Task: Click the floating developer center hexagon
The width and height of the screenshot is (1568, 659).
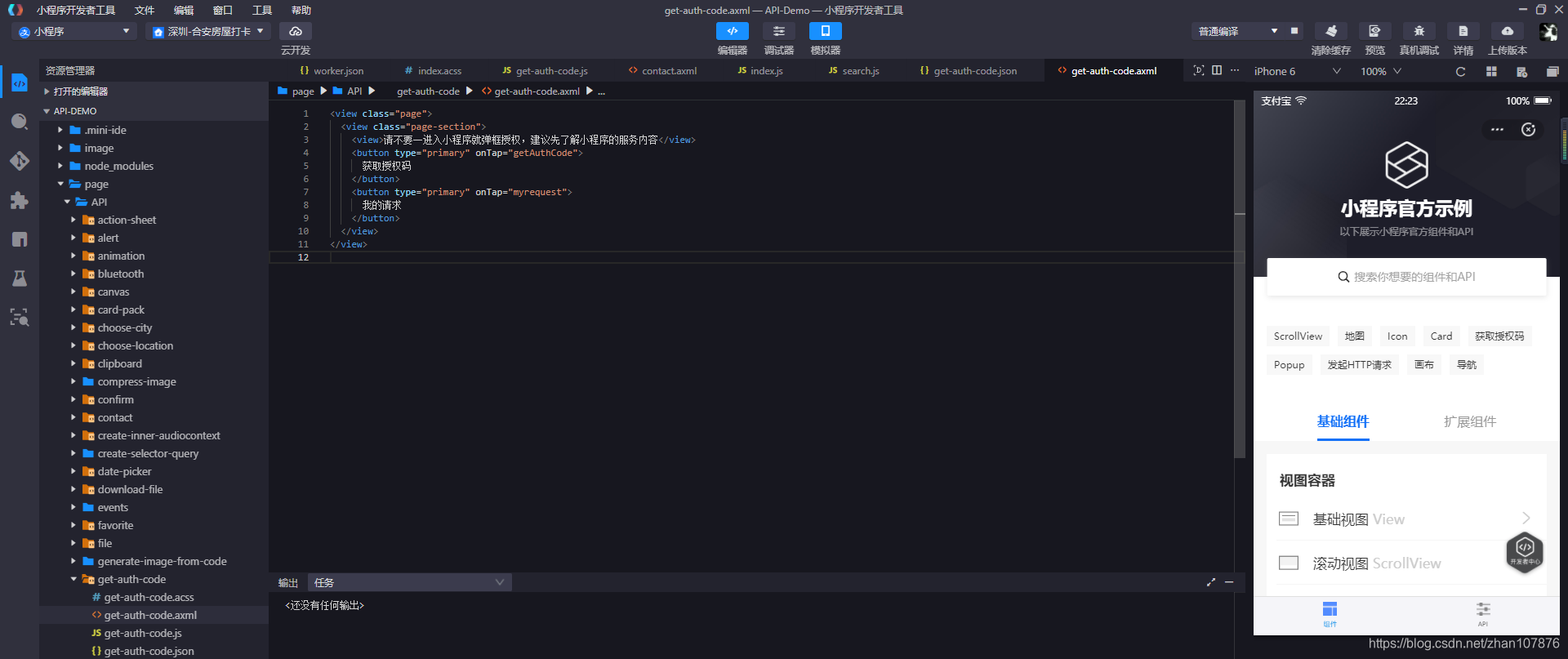Action: pyautogui.click(x=1525, y=552)
